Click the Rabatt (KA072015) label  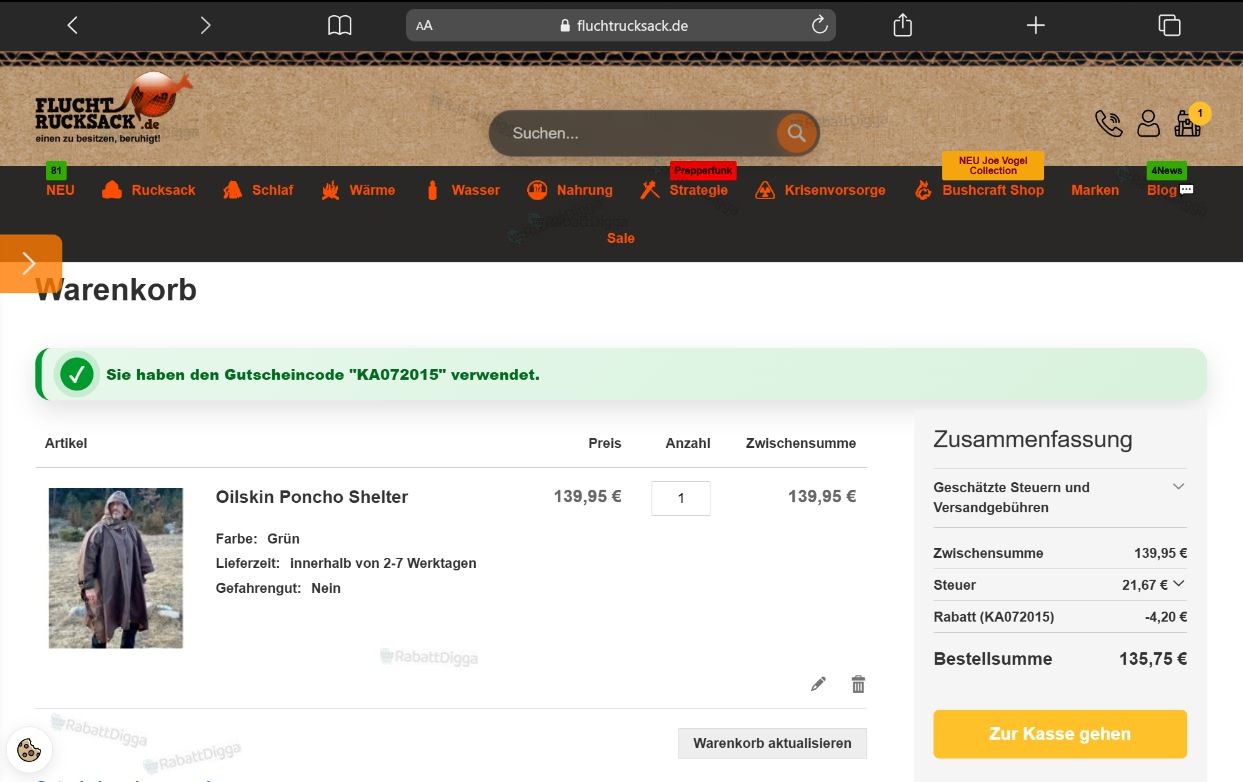[x=994, y=617]
